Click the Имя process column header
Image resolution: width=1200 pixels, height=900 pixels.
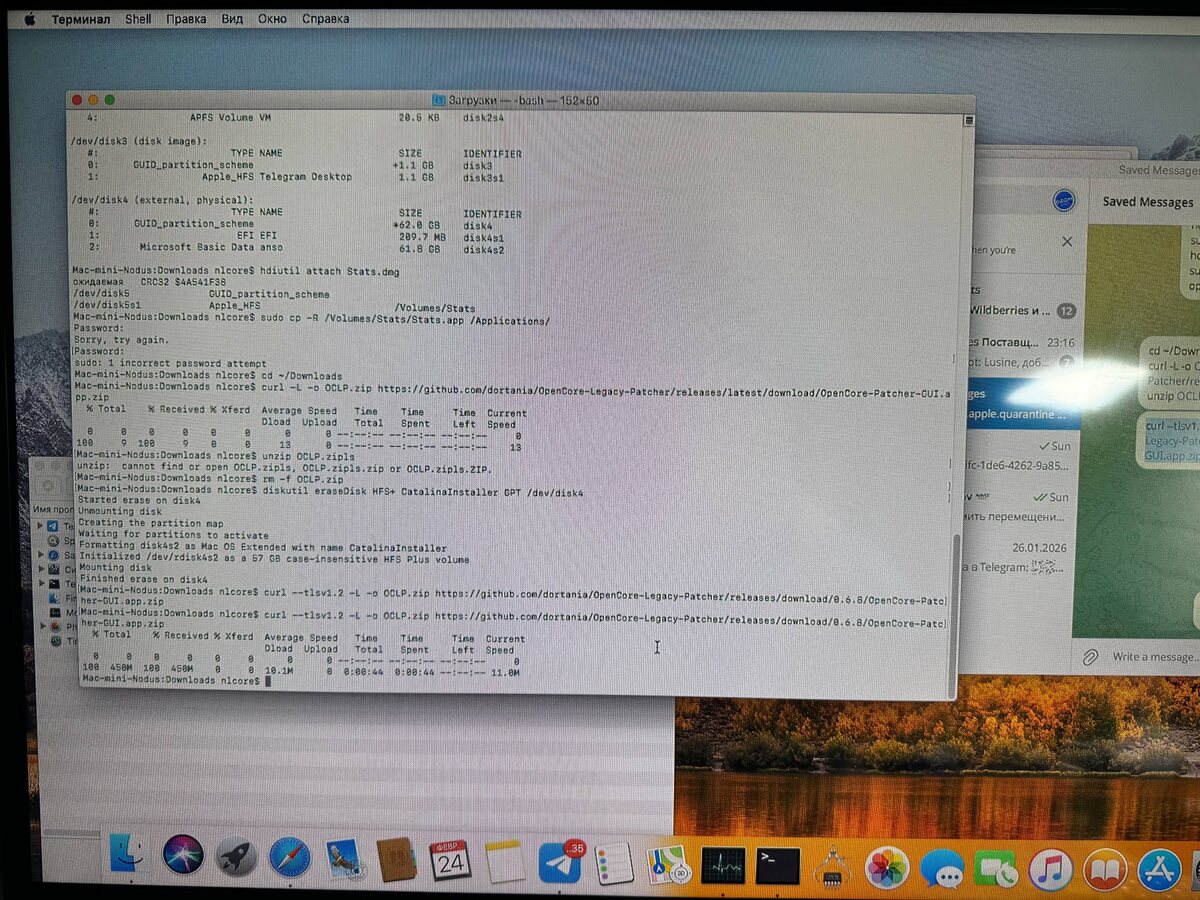click(53, 509)
